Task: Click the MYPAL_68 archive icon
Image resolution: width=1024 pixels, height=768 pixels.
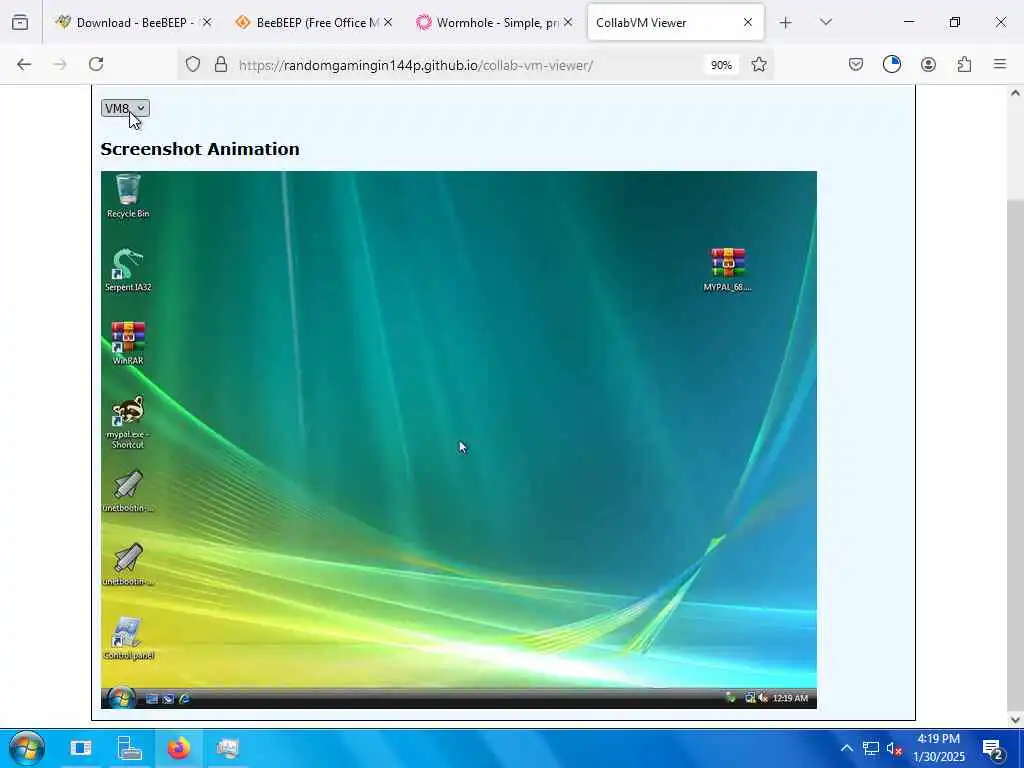Action: [x=728, y=270]
